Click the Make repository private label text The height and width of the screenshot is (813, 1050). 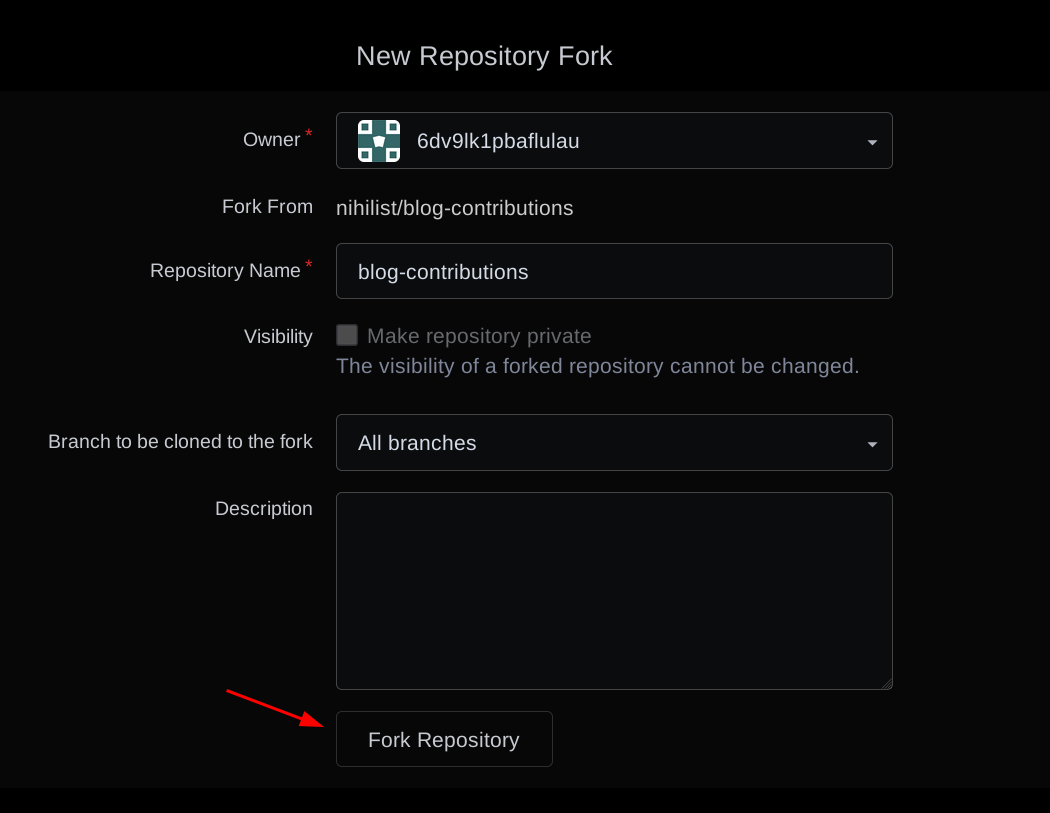tap(479, 336)
